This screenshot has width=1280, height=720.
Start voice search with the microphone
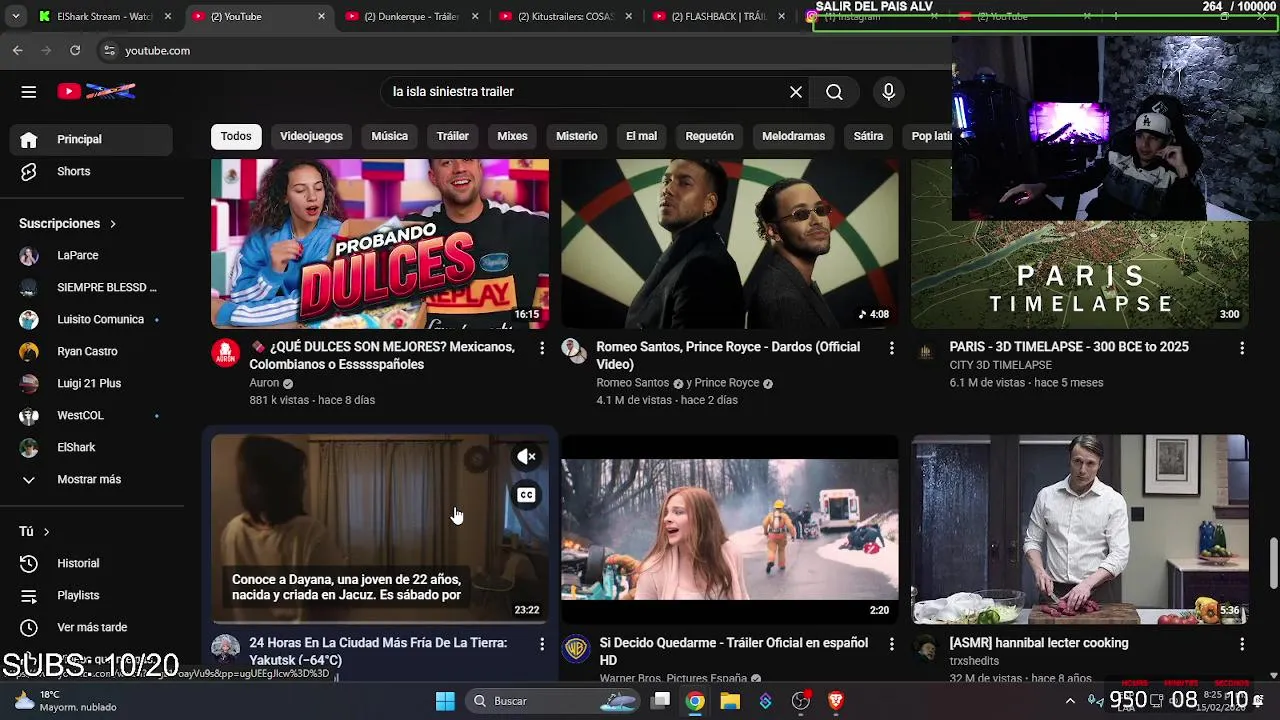(888, 92)
